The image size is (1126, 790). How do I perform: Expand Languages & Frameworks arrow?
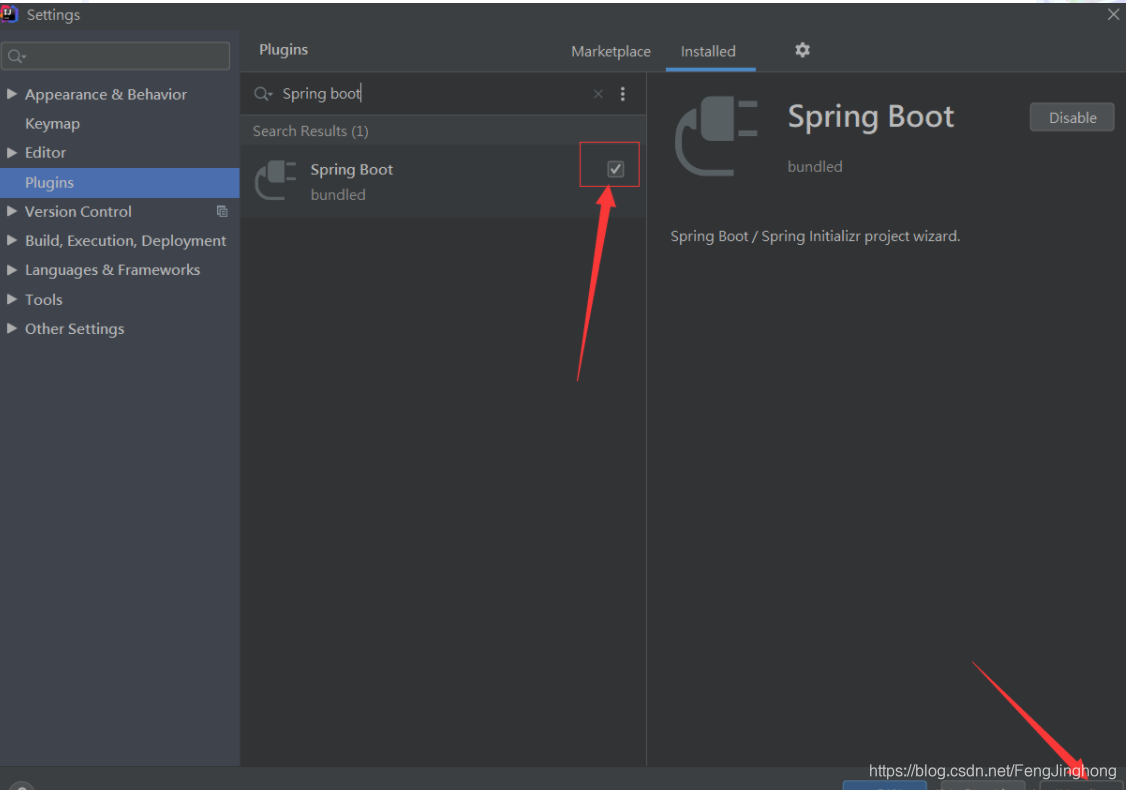click(11, 270)
